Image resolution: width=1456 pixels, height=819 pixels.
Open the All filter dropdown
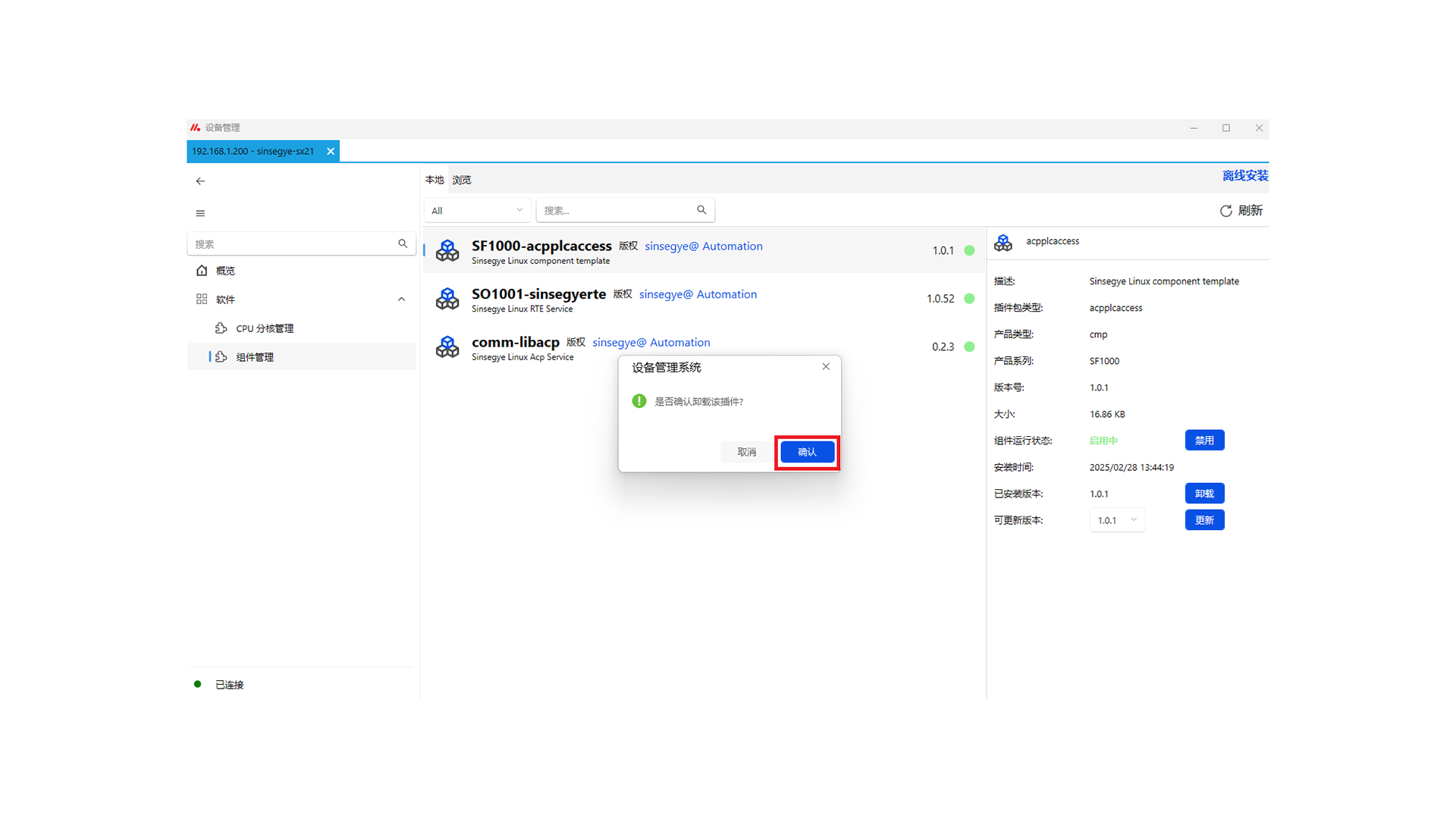[x=477, y=210]
